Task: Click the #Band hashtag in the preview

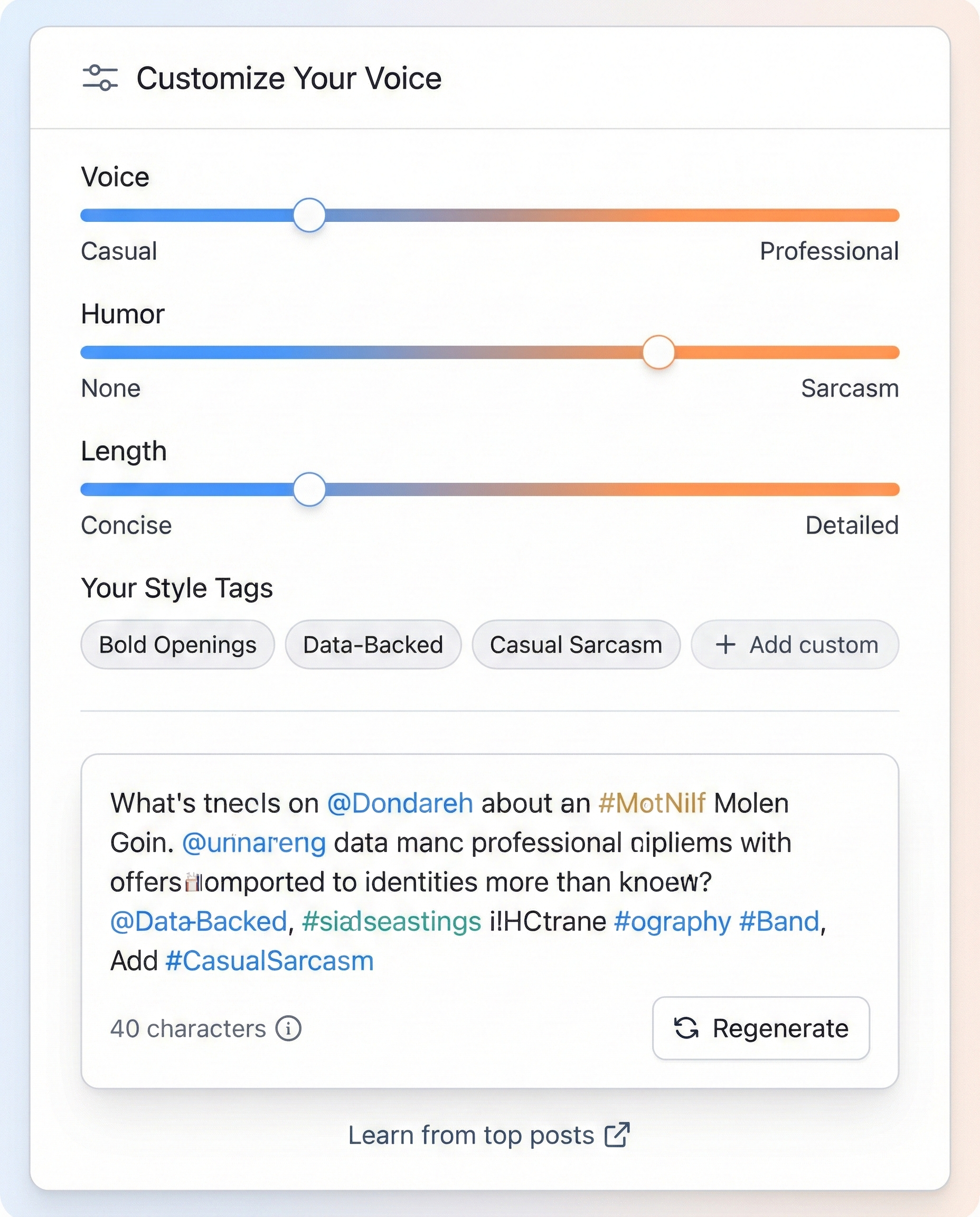Action: [x=779, y=921]
